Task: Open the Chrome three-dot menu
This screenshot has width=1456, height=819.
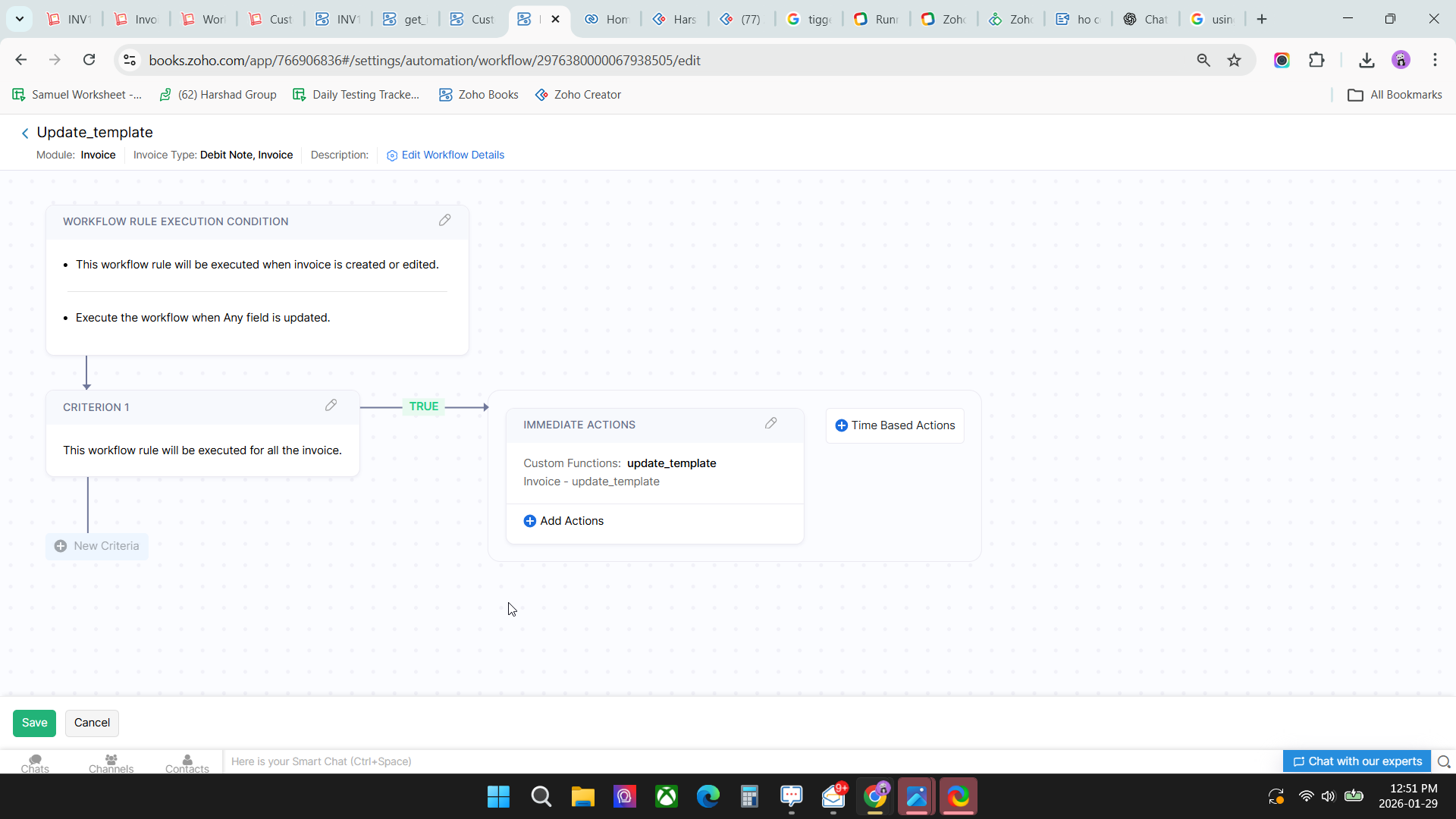Action: click(x=1435, y=60)
